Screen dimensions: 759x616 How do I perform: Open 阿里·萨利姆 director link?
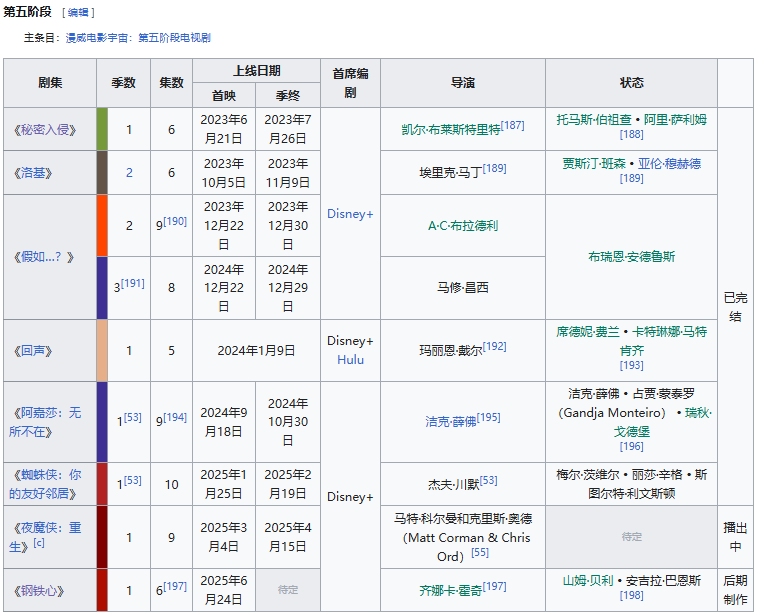click(675, 120)
